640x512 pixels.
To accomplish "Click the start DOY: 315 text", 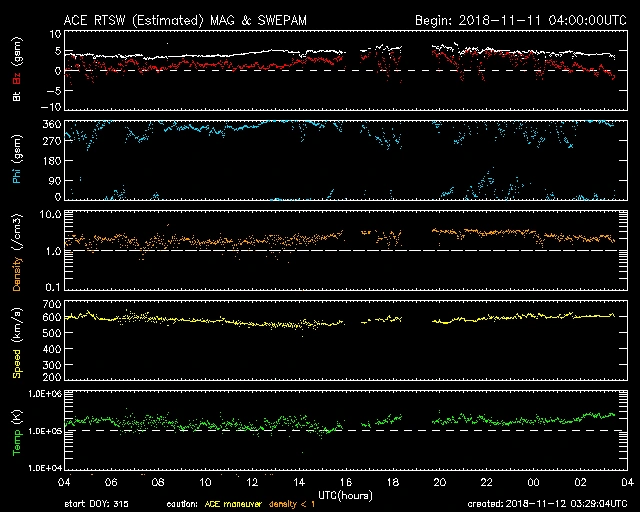I will tap(96, 504).
